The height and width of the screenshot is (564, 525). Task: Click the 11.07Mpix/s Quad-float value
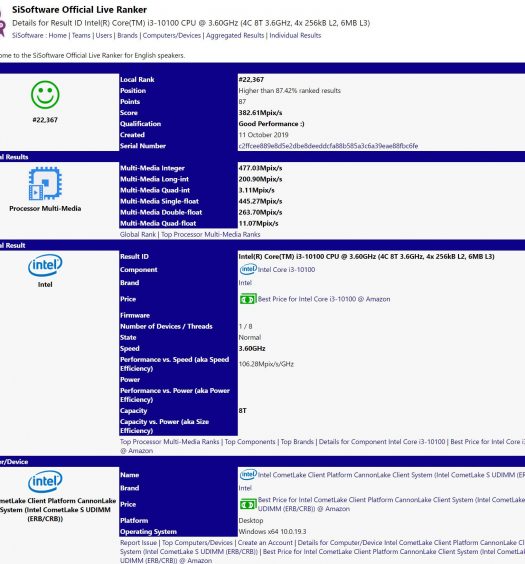(x=258, y=223)
